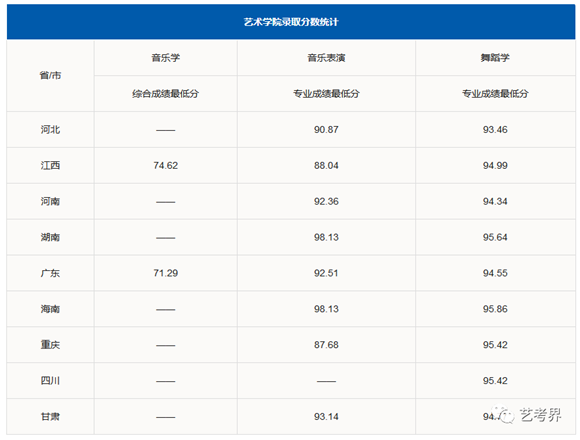The height and width of the screenshot is (440, 580).
Task: Click the 综合成绩最低分 subheader
Action: (165, 94)
